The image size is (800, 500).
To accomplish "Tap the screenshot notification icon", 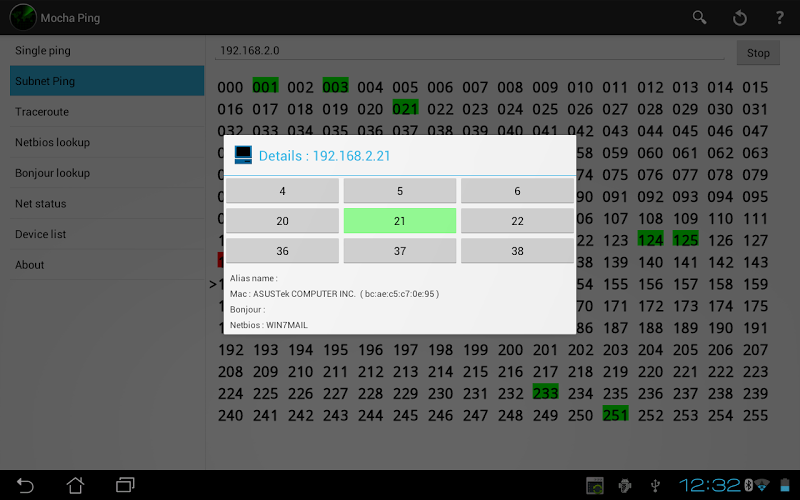I will point(595,485).
